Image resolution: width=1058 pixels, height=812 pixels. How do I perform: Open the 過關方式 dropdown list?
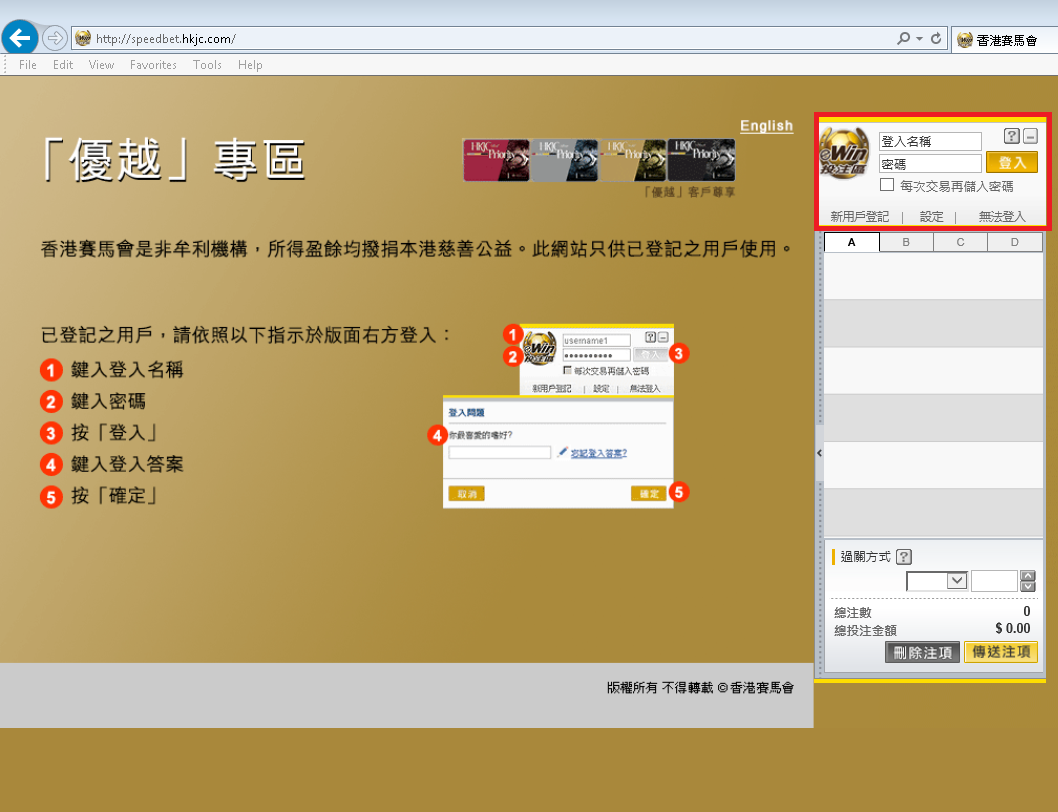tap(956, 581)
